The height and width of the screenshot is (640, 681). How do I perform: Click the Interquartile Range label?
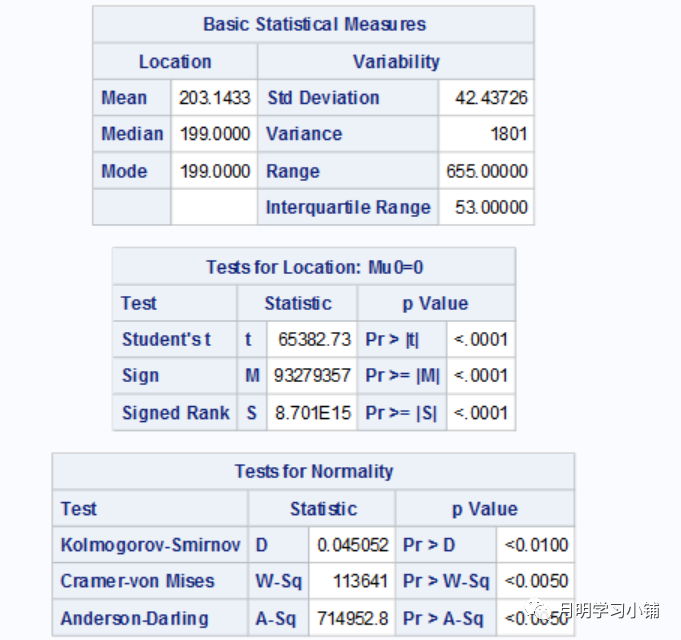click(x=348, y=207)
